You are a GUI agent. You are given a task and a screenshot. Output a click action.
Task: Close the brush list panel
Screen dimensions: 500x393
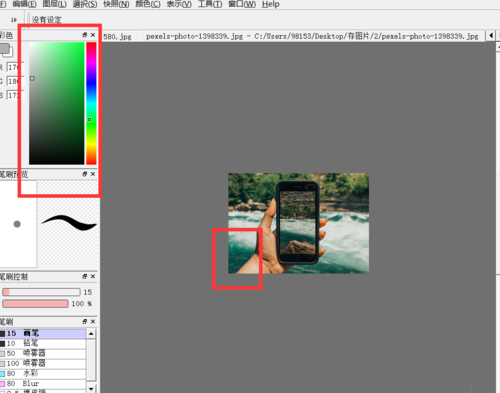93,321
